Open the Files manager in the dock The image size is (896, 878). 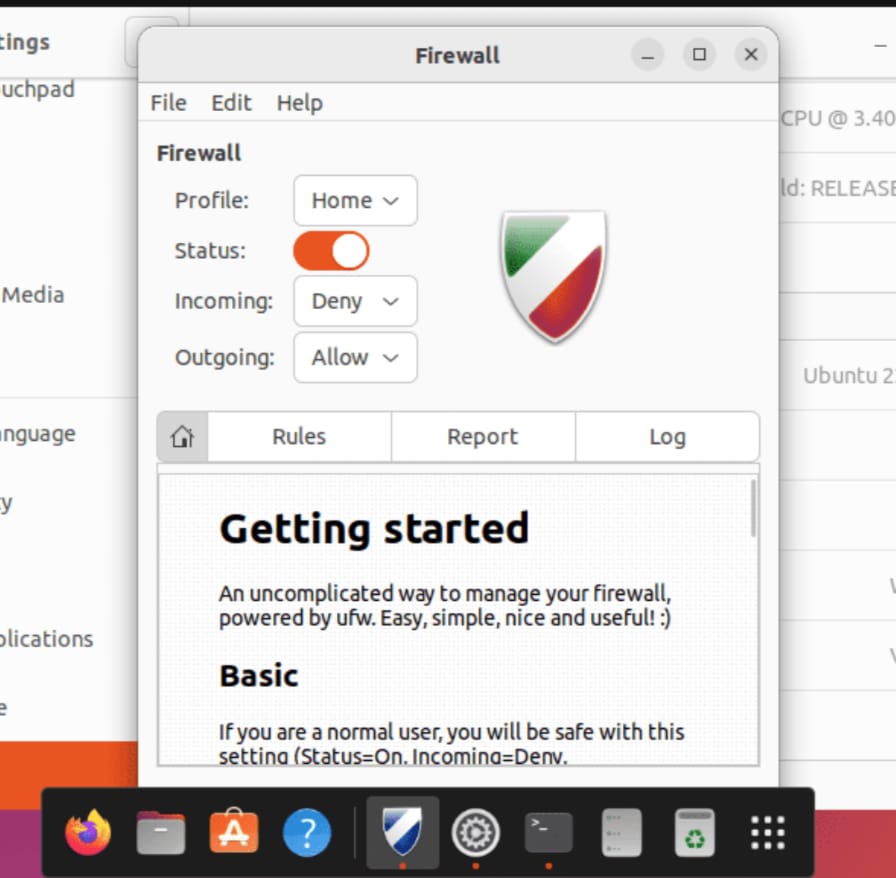(x=161, y=832)
